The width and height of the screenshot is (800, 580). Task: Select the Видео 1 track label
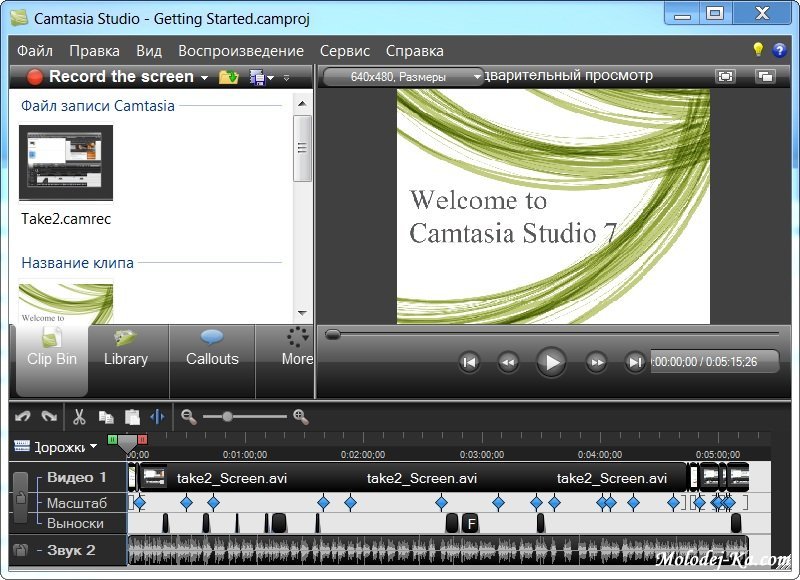[77, 477]
